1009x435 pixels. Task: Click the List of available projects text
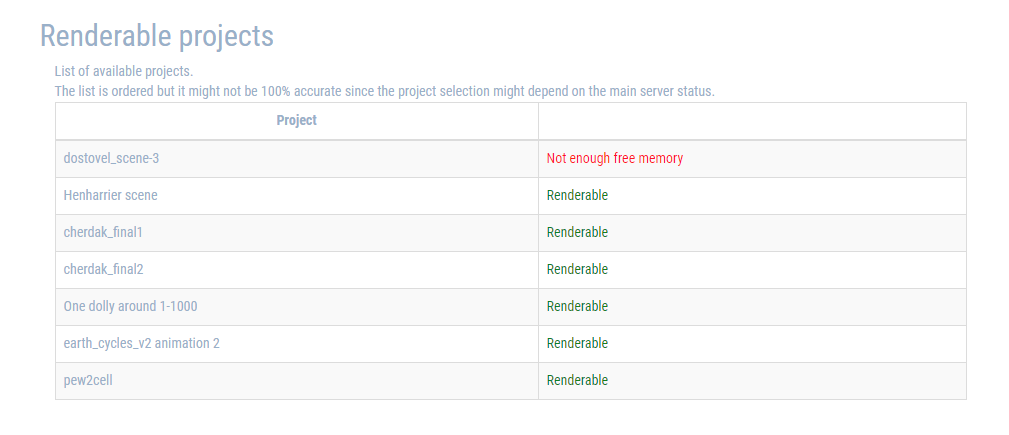124,71
